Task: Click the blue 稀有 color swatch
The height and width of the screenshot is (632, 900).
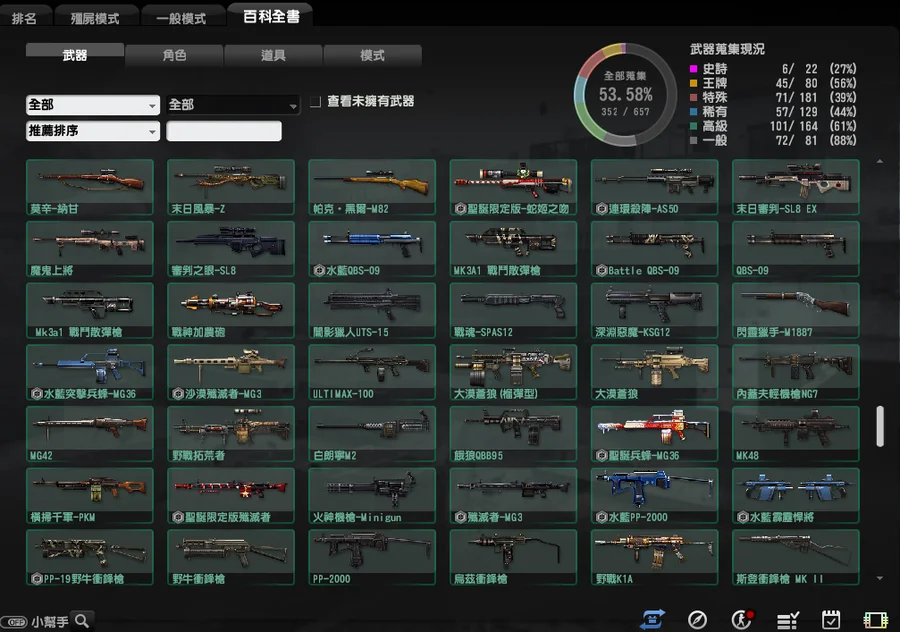Action: pos(693,112)
